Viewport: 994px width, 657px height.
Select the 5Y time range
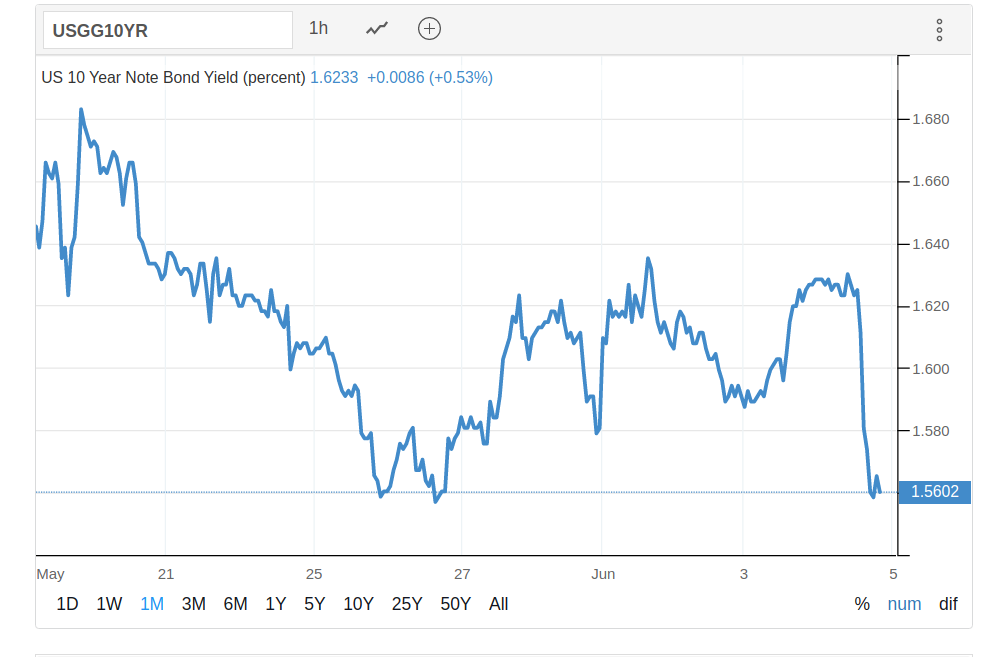point(314,604)
